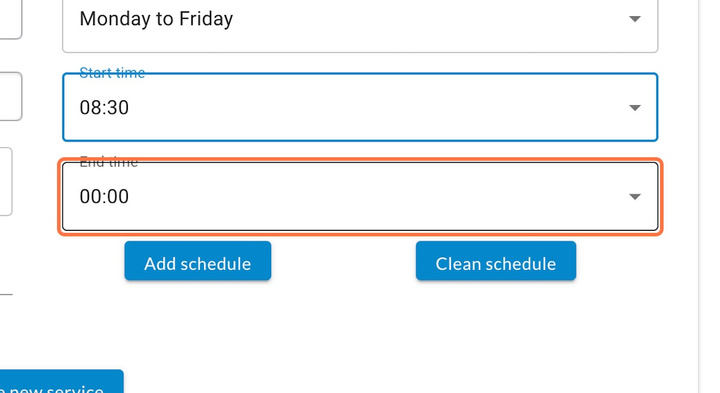The height and width of the screenshot is (393, 720).
Task: Click the Add schedule button
Action: pos(197,261)
